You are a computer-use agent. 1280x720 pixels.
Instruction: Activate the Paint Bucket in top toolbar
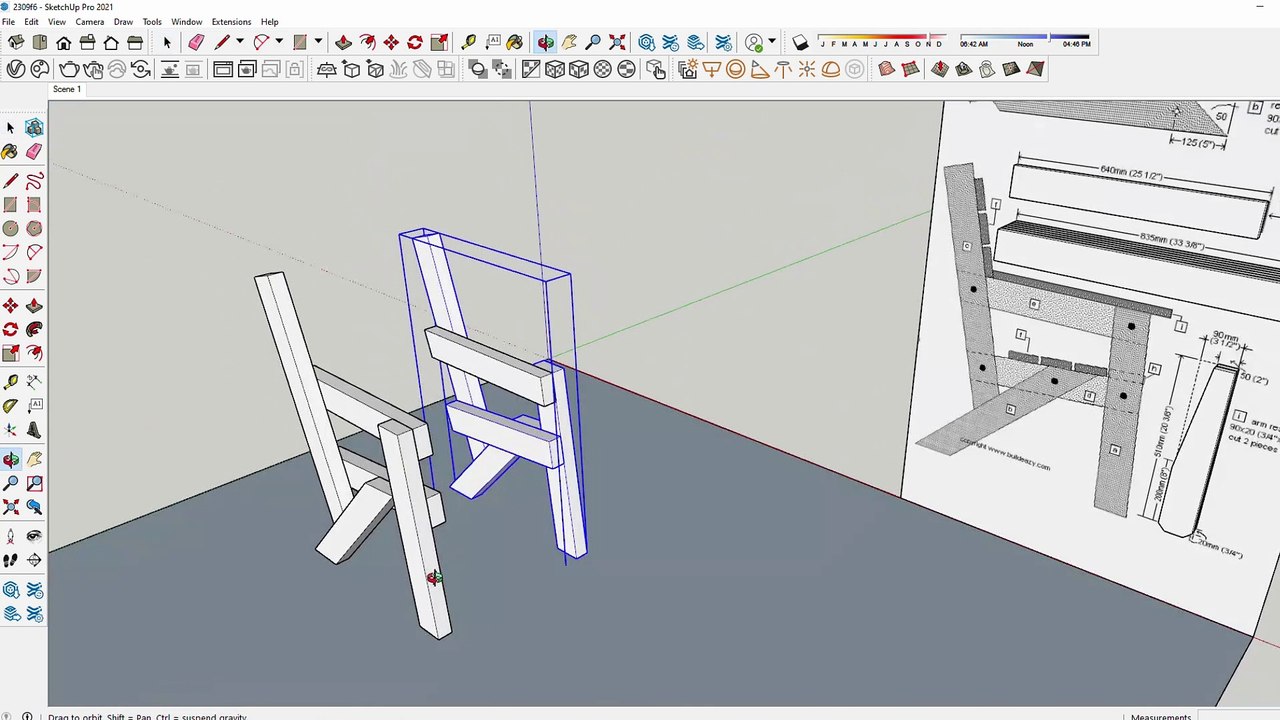[514, 43]
